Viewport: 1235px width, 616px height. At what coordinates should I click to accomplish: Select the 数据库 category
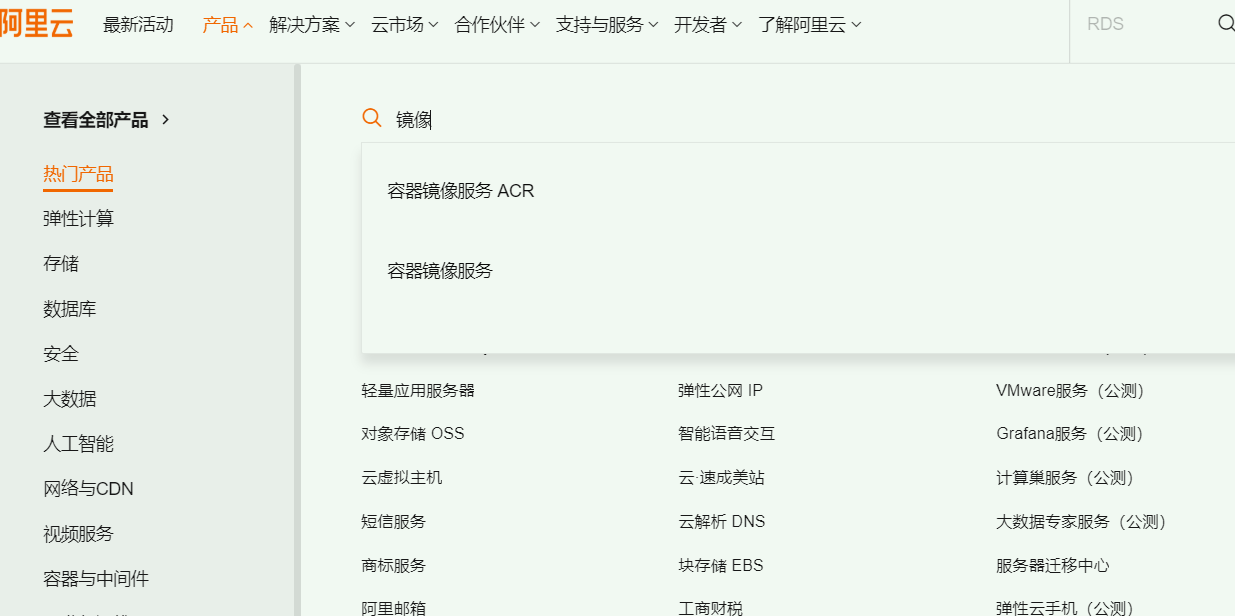[x=70, y=309]
